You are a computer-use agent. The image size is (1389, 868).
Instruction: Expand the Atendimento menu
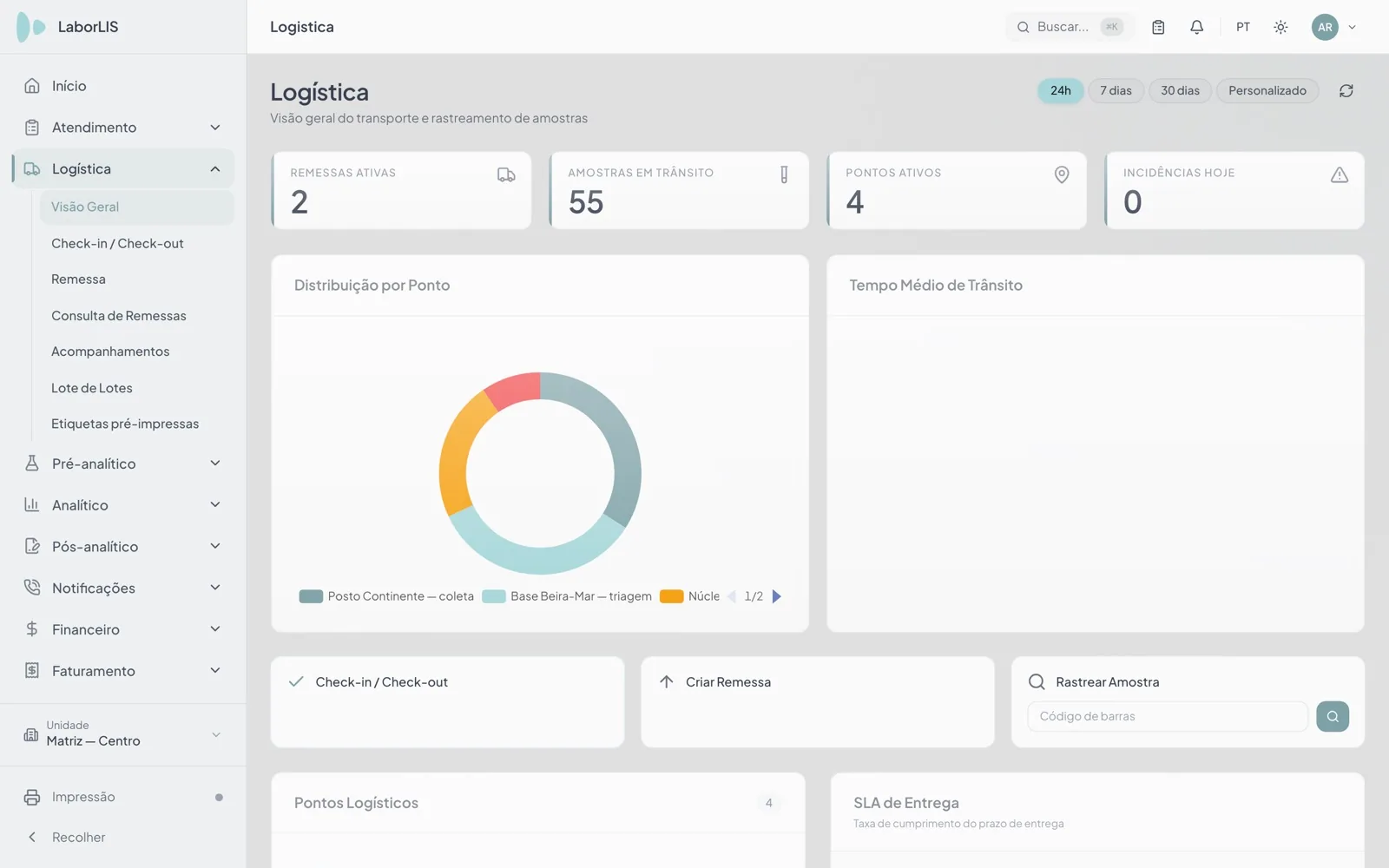tap(122, 128)
